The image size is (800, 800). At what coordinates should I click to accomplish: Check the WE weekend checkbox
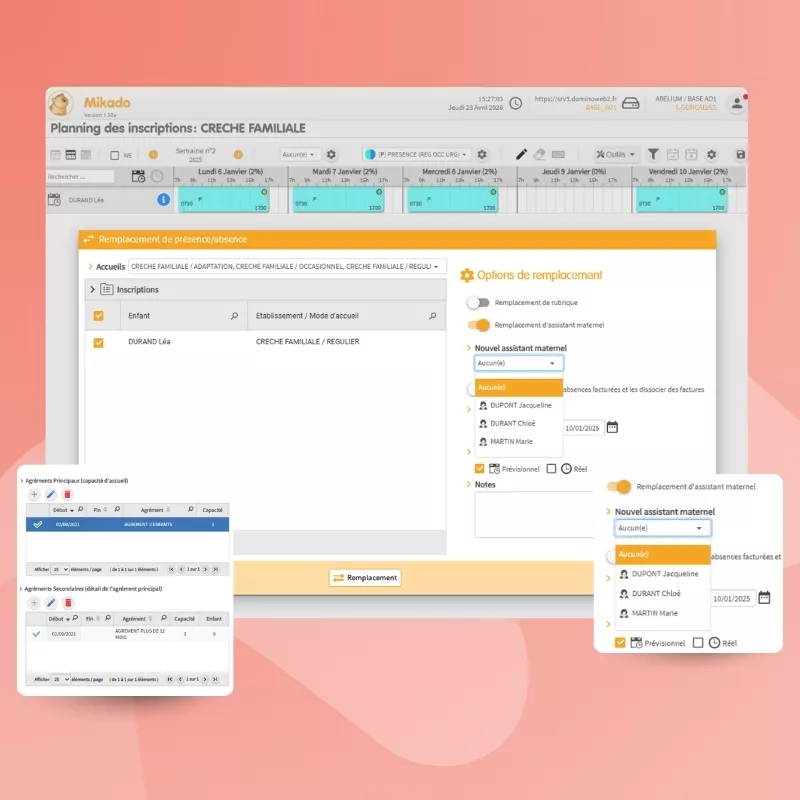(x=115, y=155)
